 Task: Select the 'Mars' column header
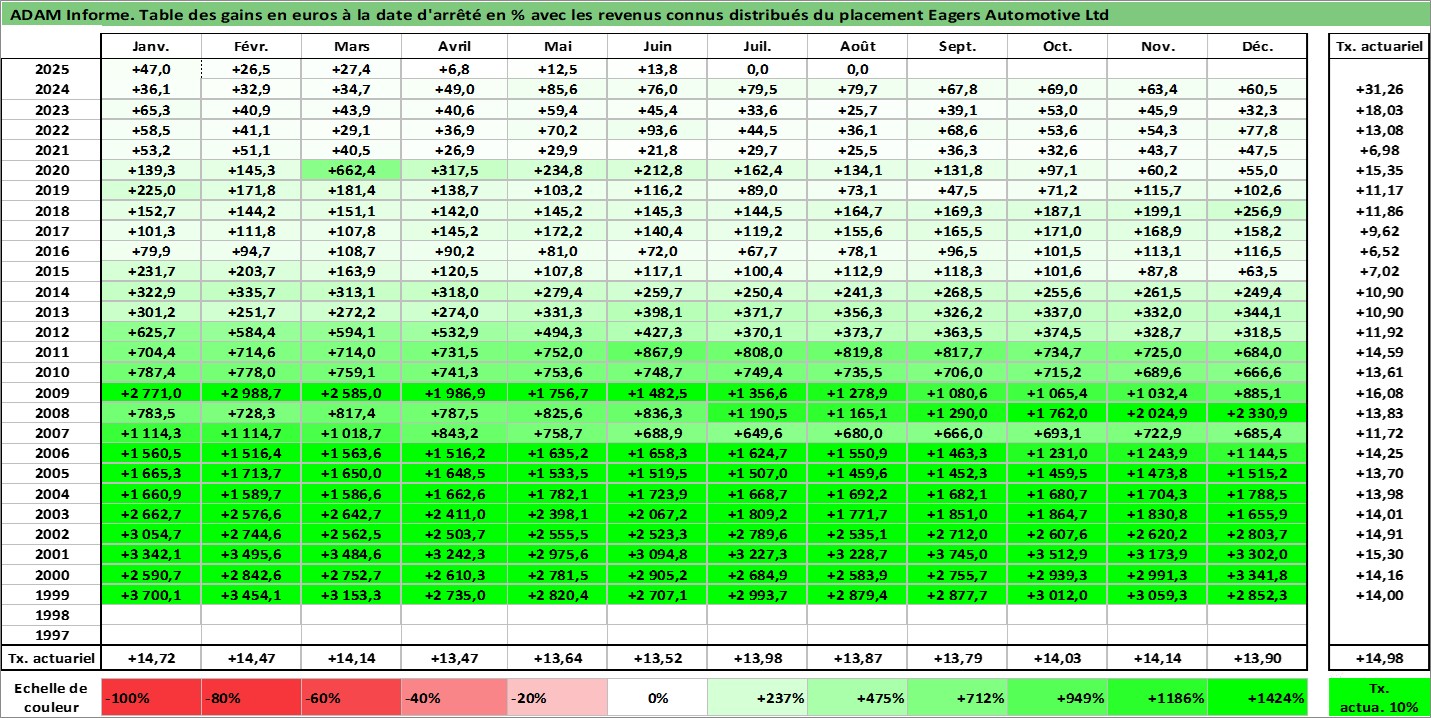coord(351,47)
